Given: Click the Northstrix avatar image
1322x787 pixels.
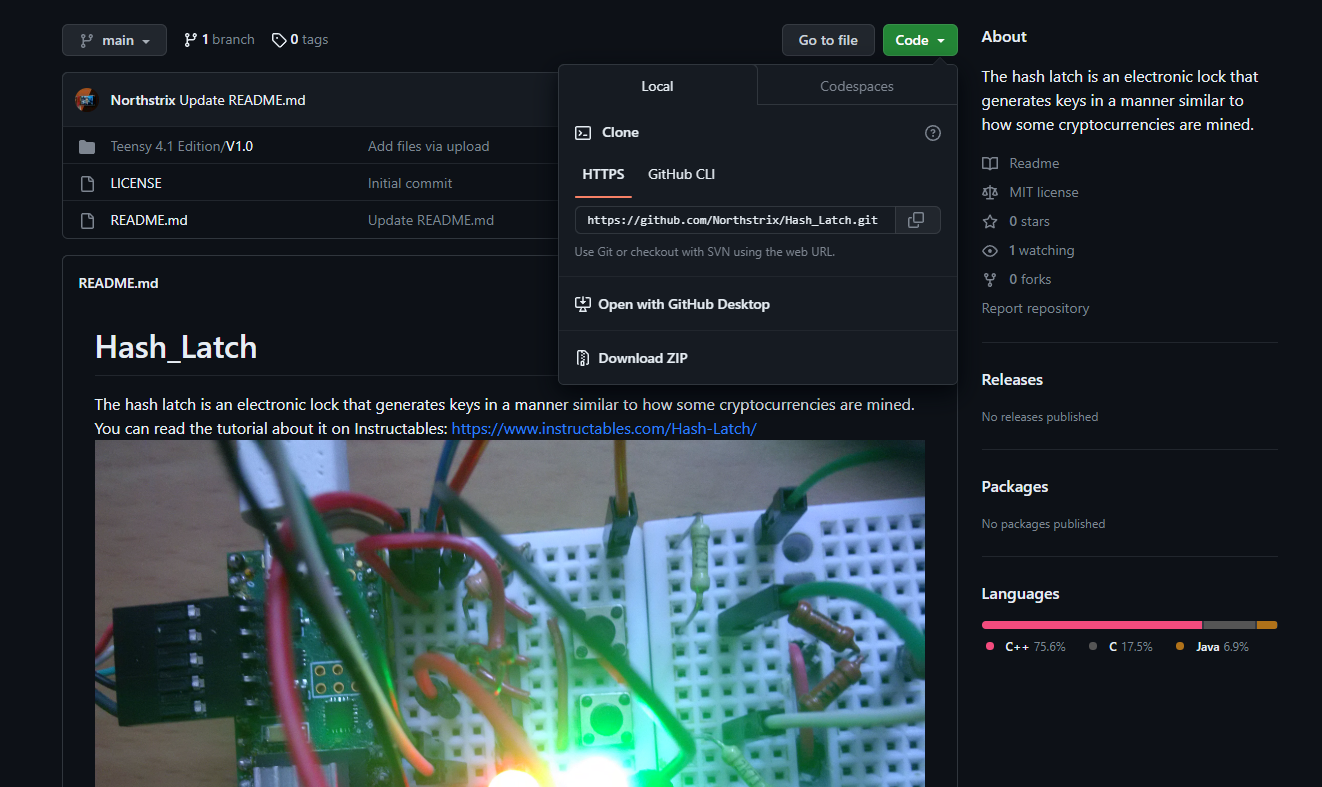Looking at the screenshot, I should pos(87,100).
